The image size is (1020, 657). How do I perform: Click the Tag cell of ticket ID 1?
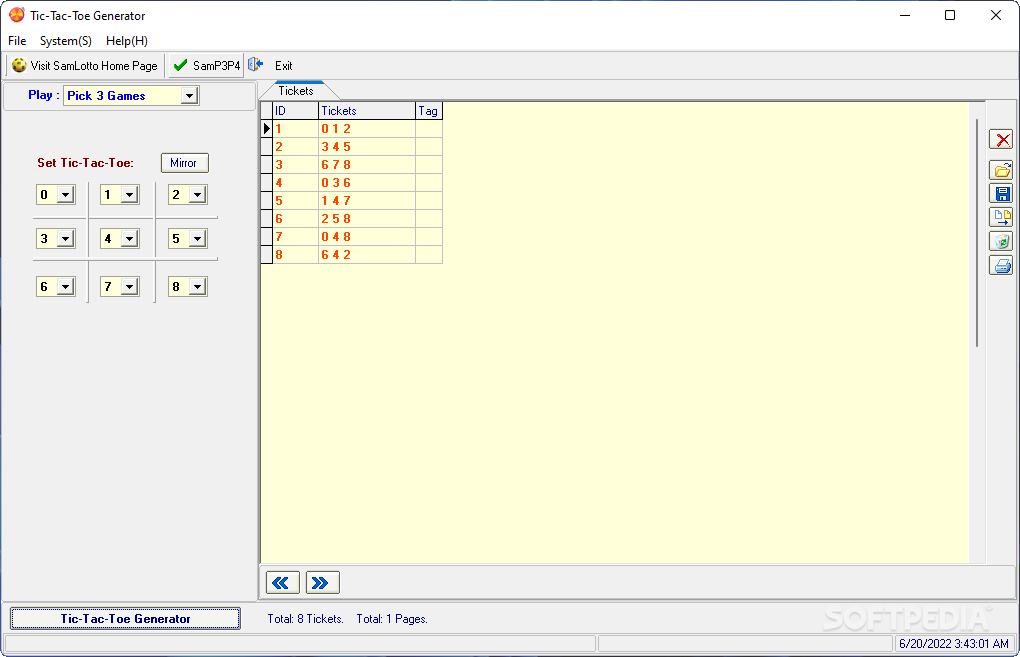click(x=429, y=129)
